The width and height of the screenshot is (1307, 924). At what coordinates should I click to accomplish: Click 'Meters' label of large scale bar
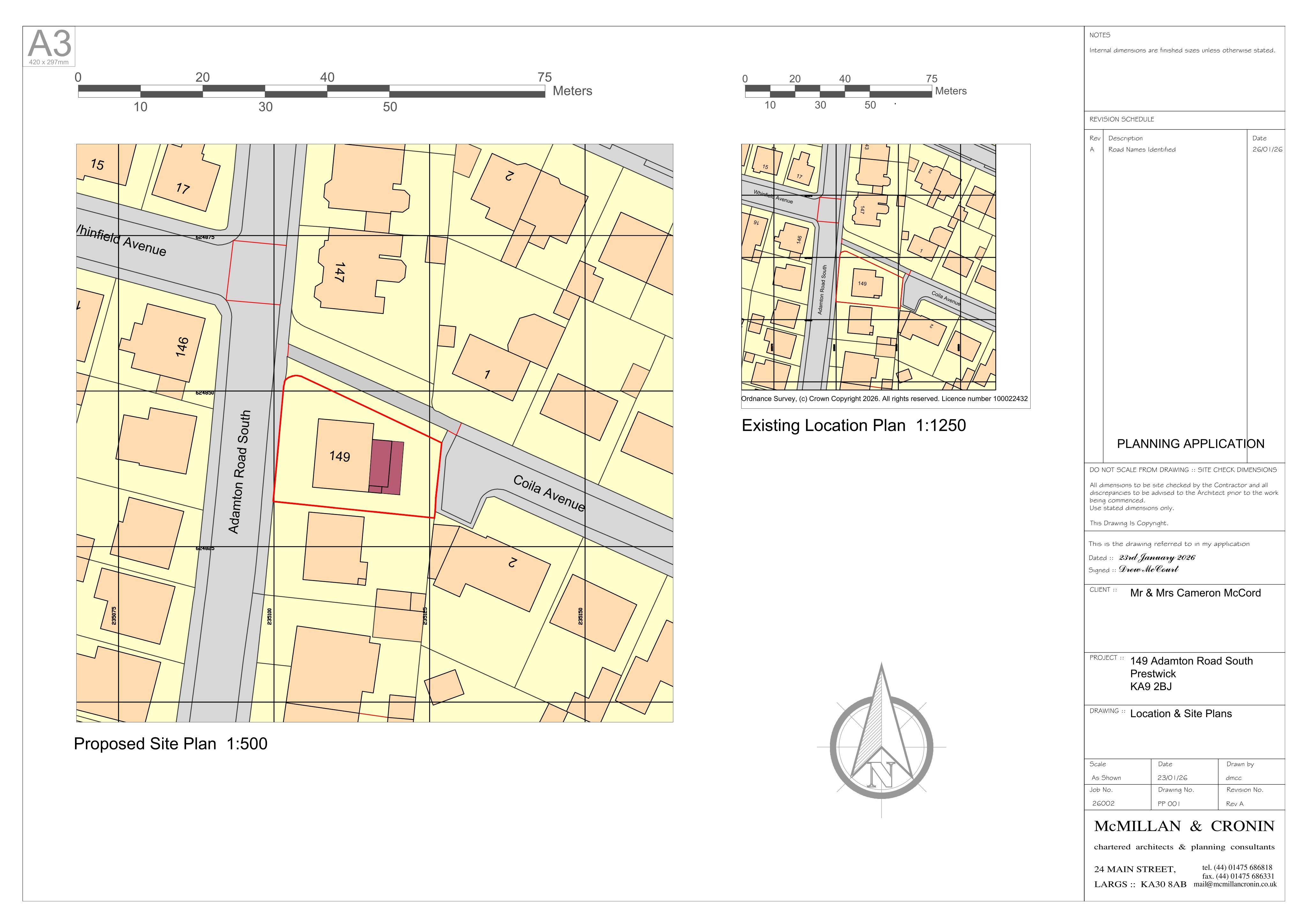tap(572, 91)
